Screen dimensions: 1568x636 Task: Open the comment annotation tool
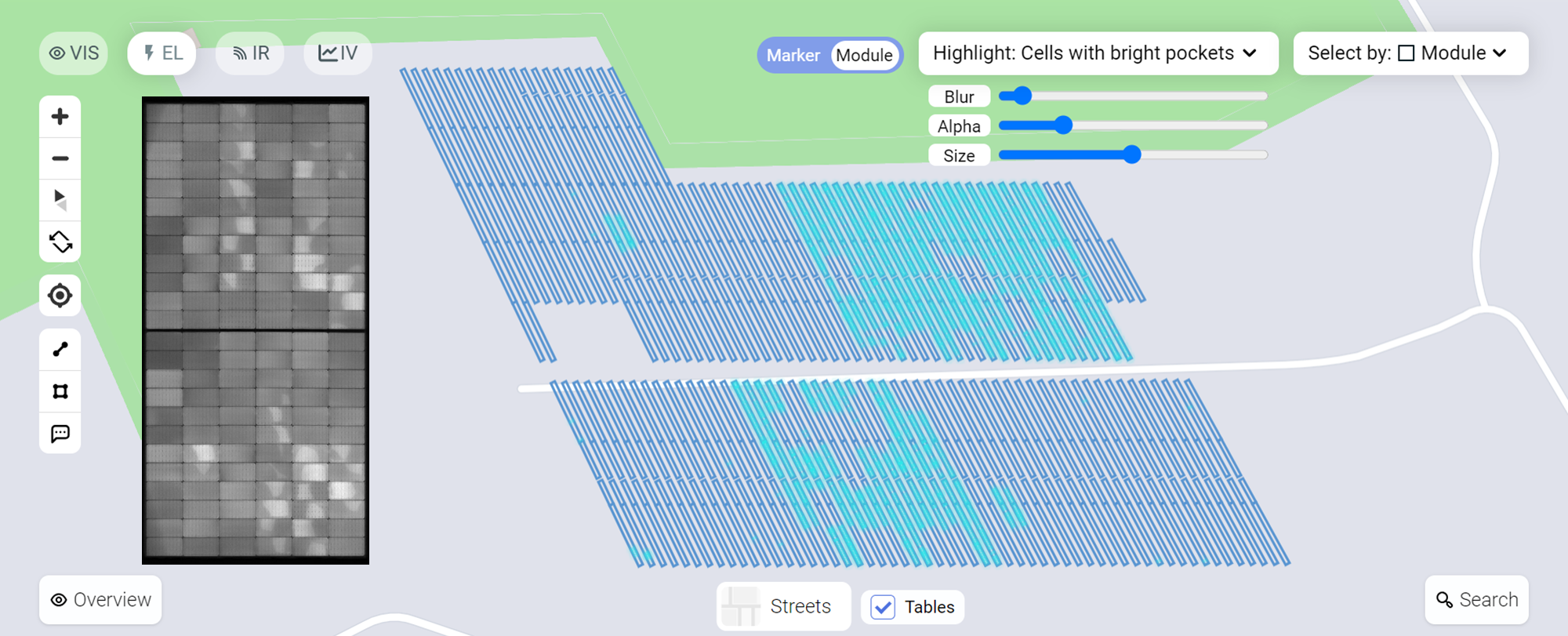tap(60, 433)
